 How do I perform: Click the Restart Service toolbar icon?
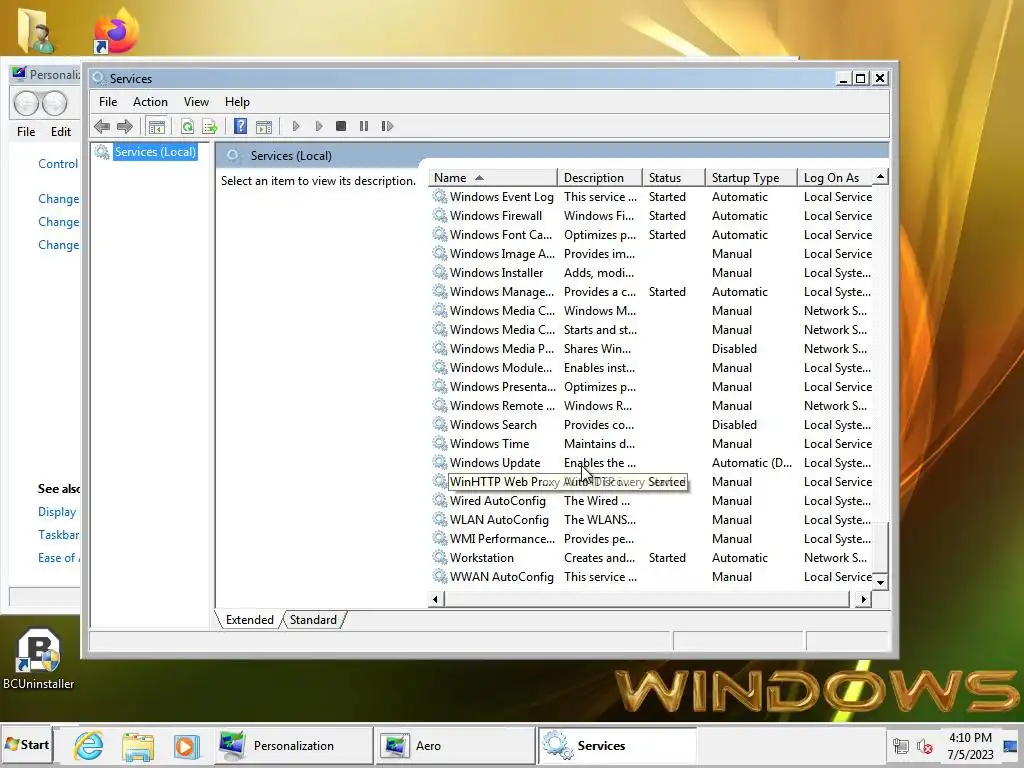tap(387, 126)
